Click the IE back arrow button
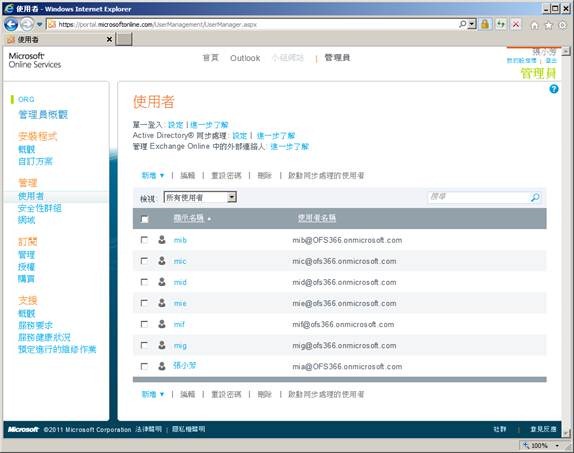This screenshot has width=574, height=453. coord(11,24)
